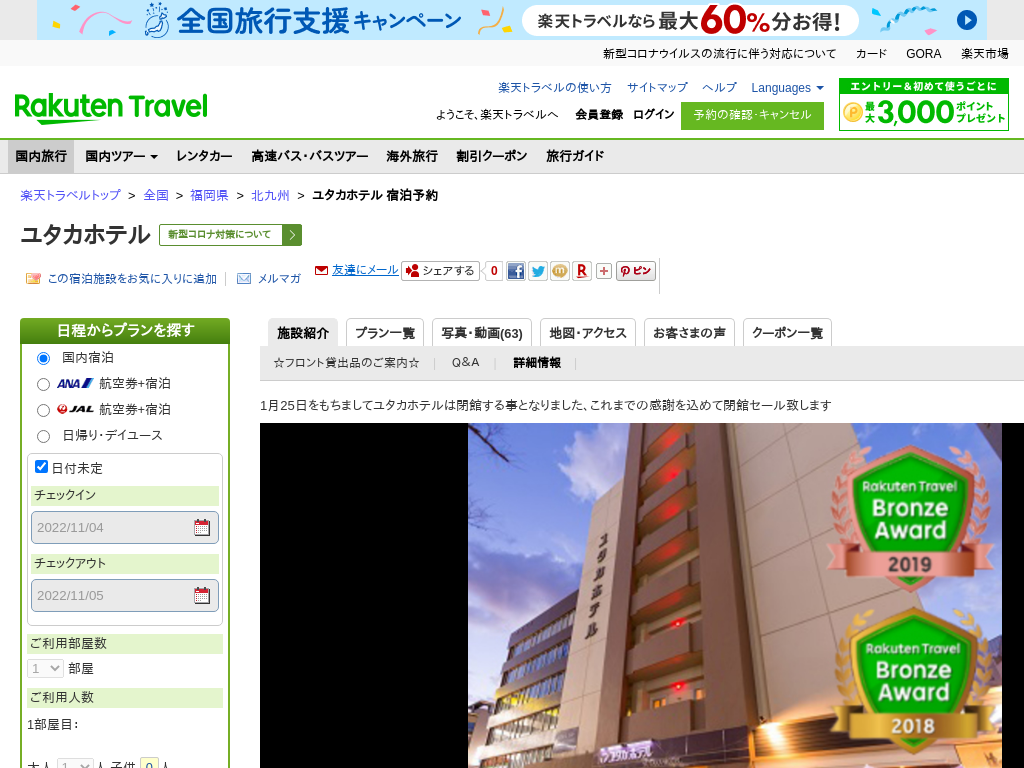Click the Facebook share icon
The image size is (1024, 768).
515,271
